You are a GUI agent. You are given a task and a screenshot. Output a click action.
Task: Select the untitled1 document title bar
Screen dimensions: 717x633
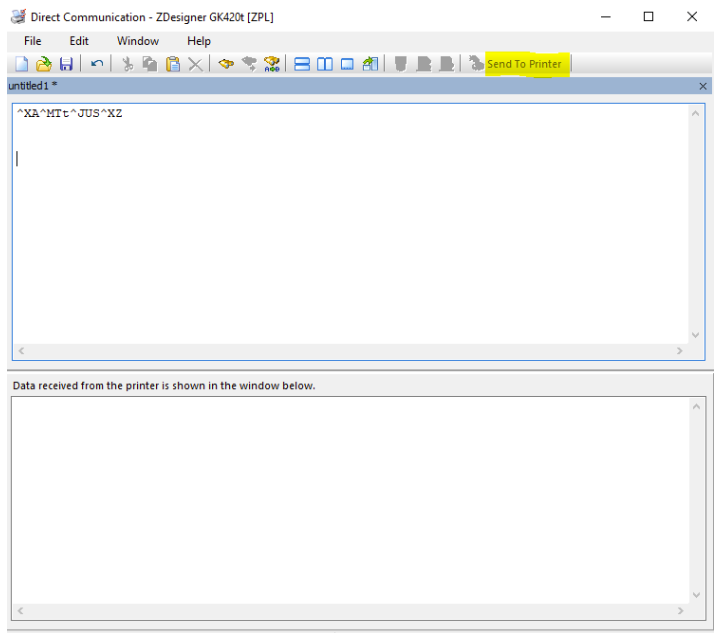359,86
